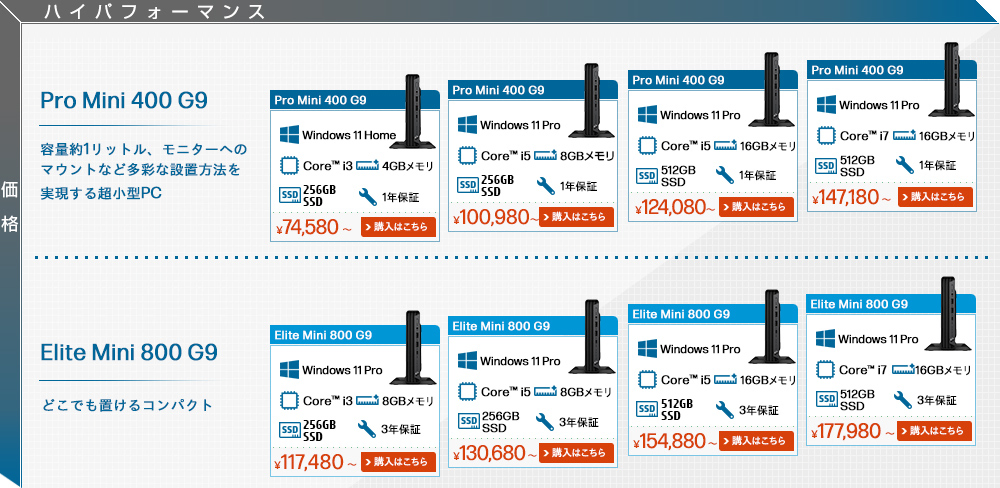This screenshot has height=488, width=1000.
Task: Click the Windows 11 Home label
Action: (x=349, y=135)
